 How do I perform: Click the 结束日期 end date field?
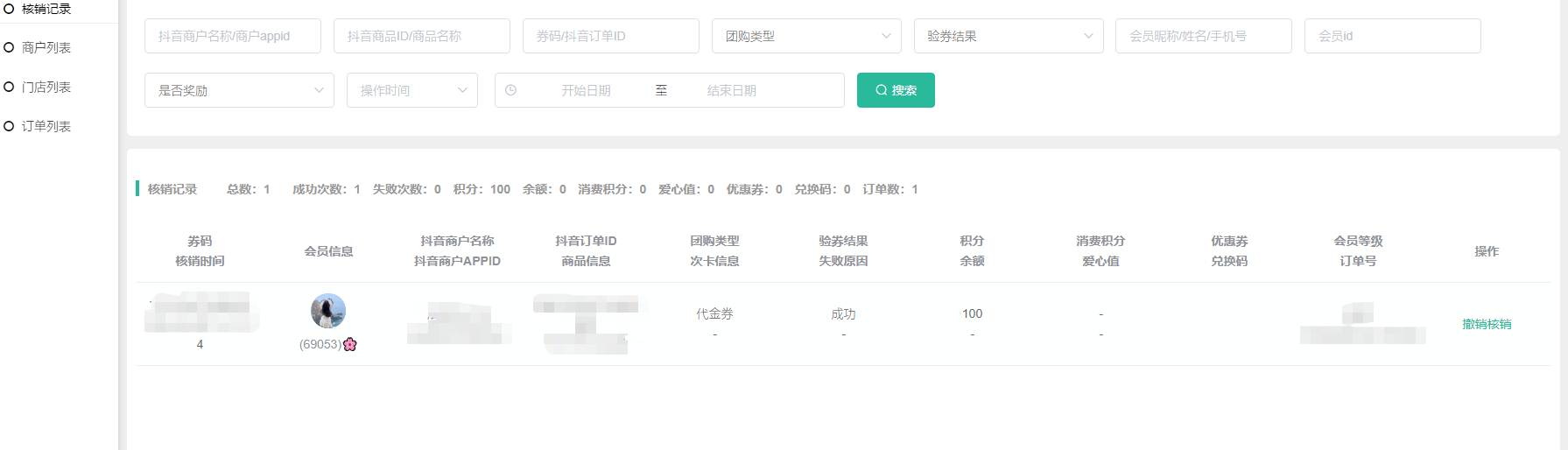(731, 90)
